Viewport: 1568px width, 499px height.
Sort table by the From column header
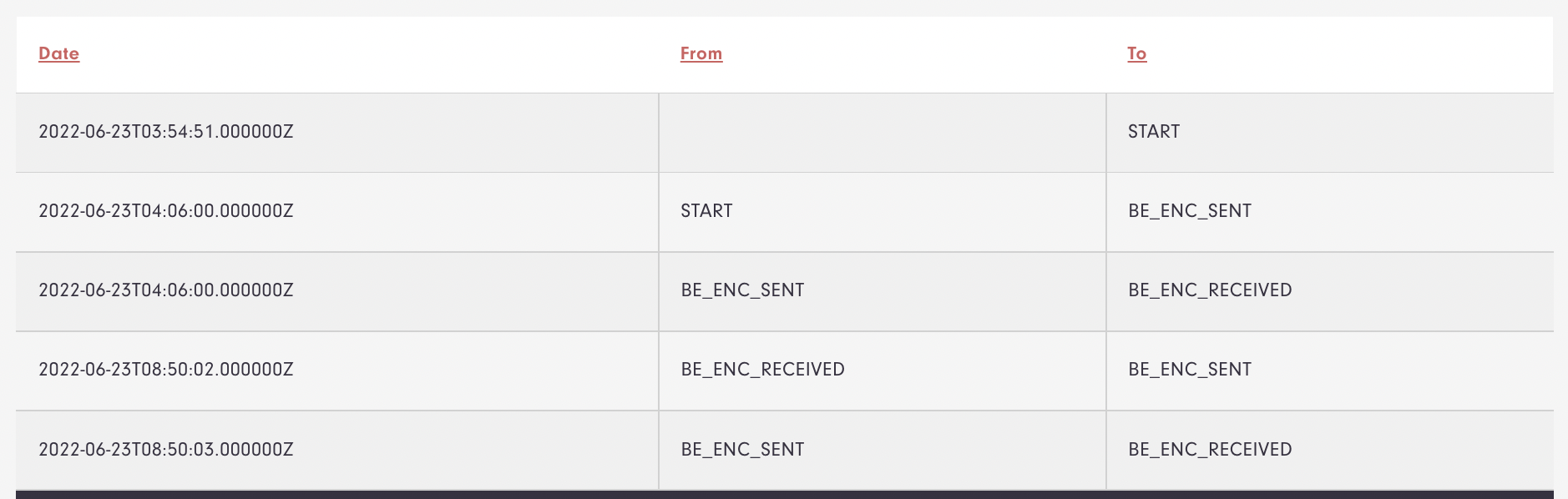tap(701, 53)
